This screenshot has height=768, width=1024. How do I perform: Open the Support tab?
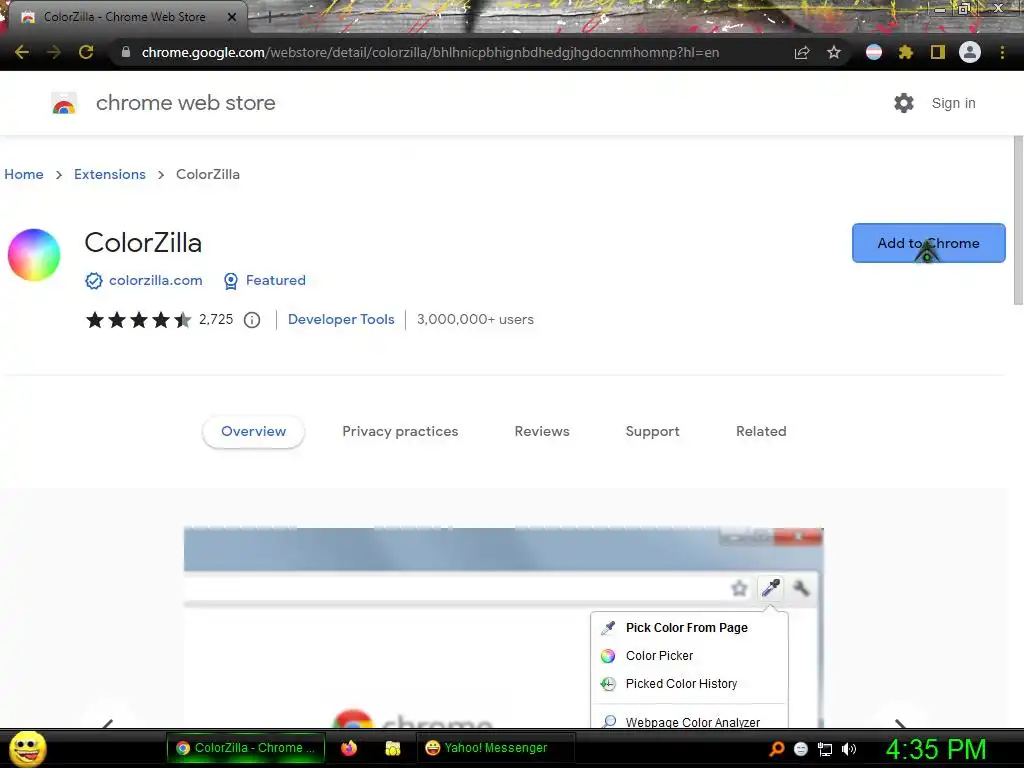click(x=652, y=431)
